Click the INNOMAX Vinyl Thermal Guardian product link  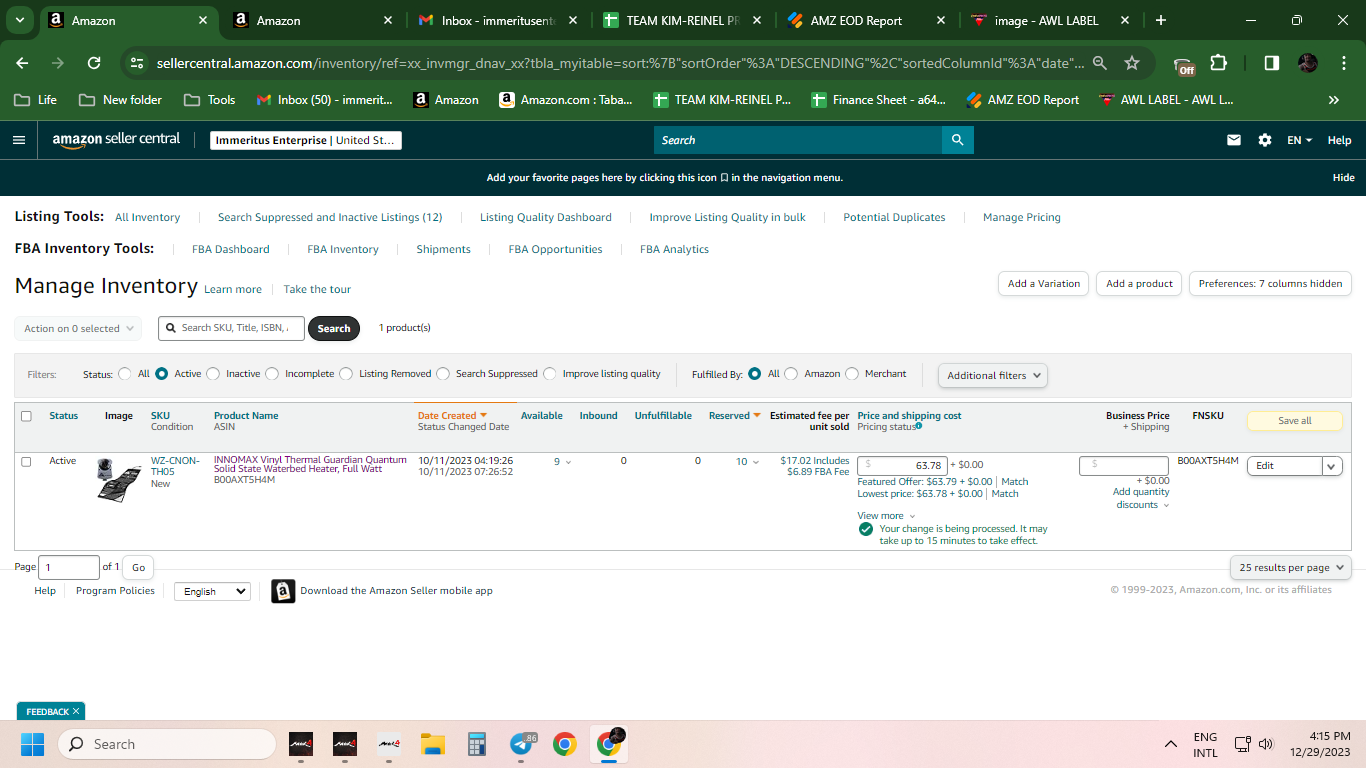coord(310,464)
